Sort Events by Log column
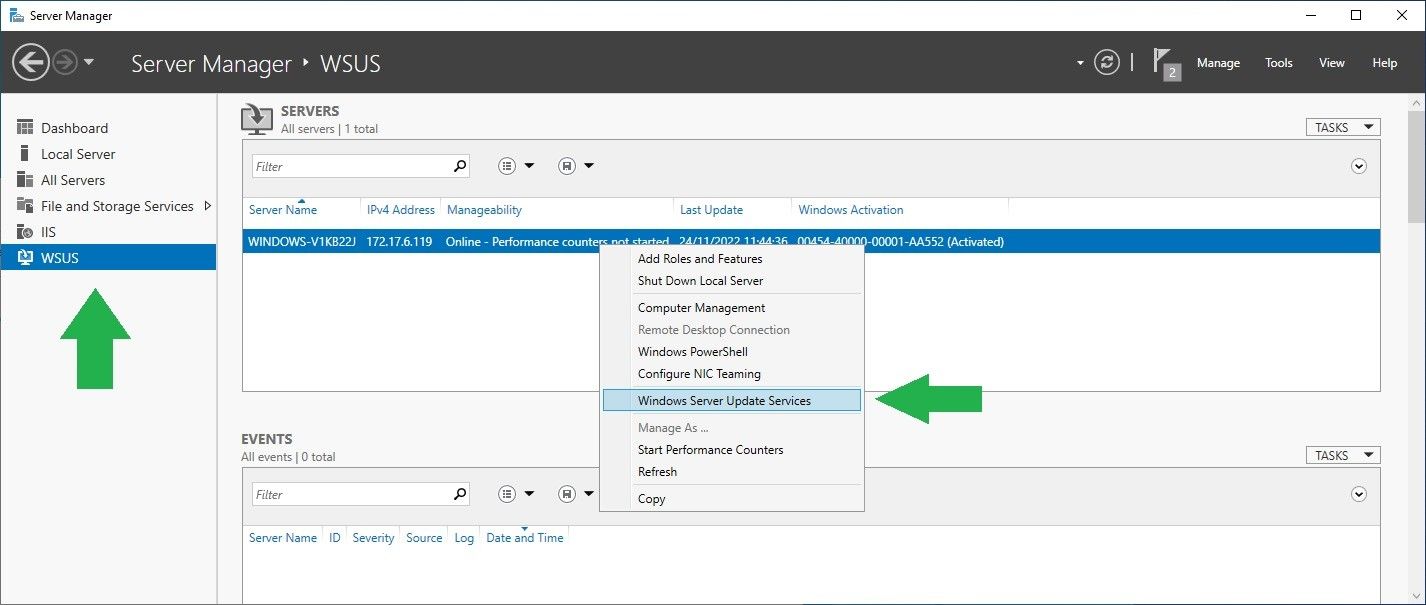 click(x=464, y=538)
